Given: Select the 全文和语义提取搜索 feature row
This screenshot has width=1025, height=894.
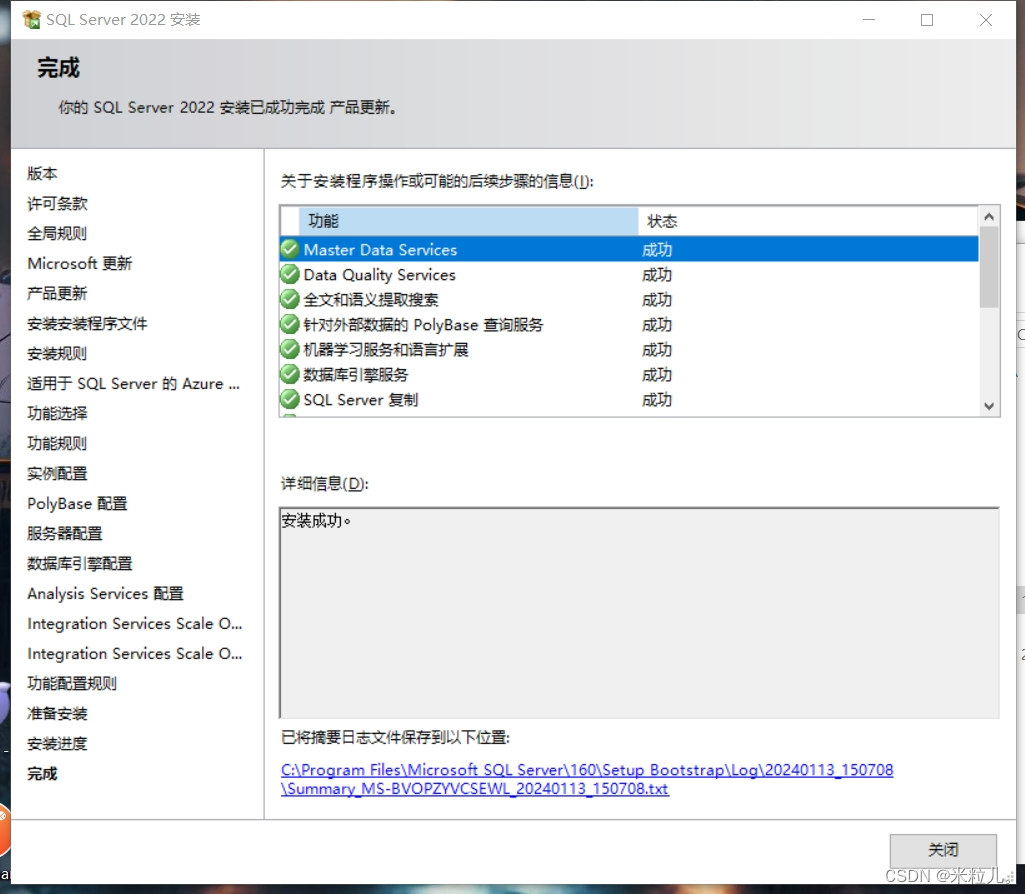Looking at the screenshot, I should (x=630, y=299).
